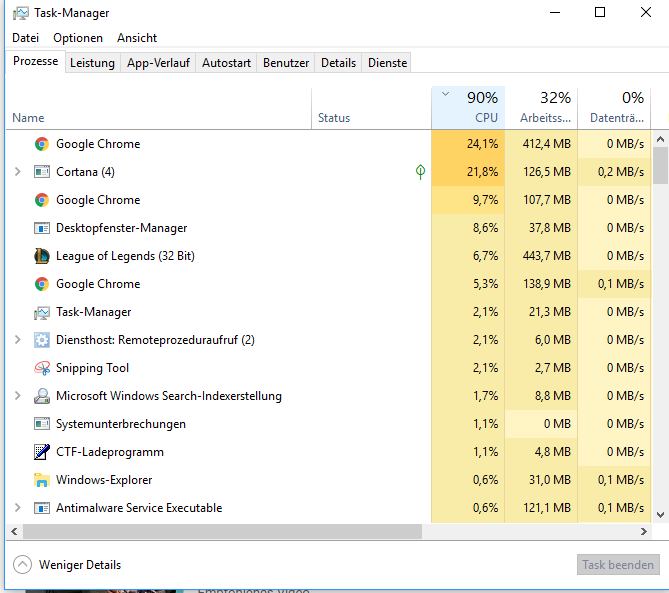Sort by the Status column header

pos(372,108)
